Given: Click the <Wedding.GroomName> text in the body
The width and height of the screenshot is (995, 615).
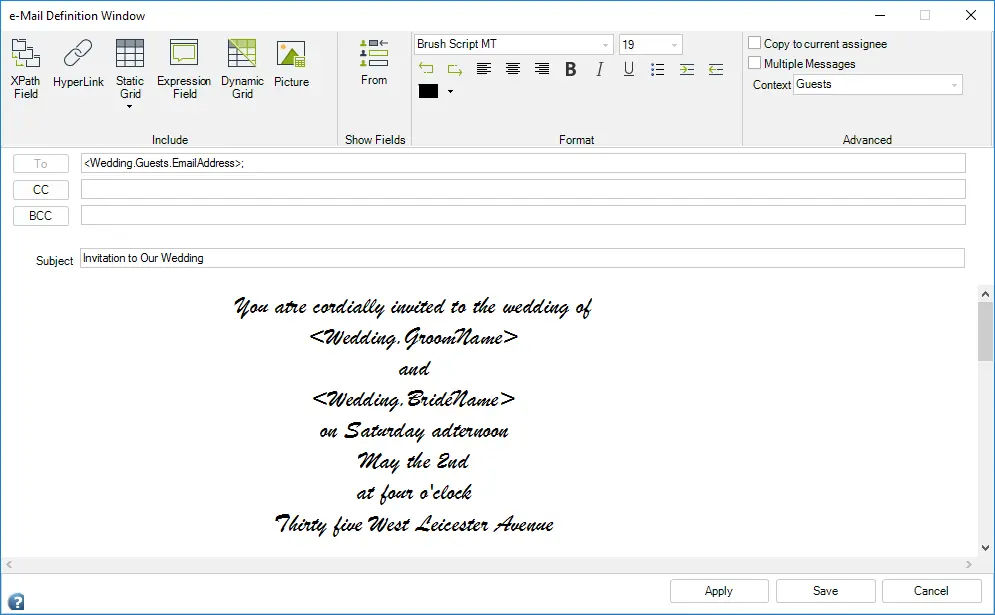Looking at the screenshot, I should (x=414, y=338).
